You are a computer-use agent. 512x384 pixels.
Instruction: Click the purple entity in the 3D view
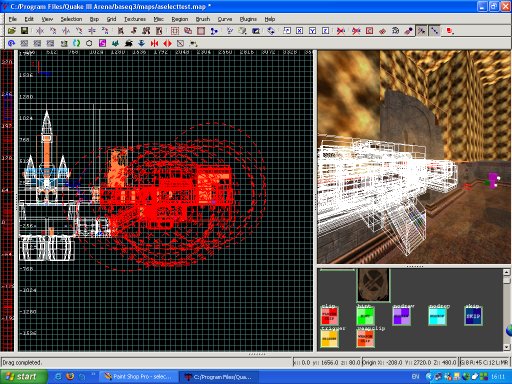click(x=493, y=181)
